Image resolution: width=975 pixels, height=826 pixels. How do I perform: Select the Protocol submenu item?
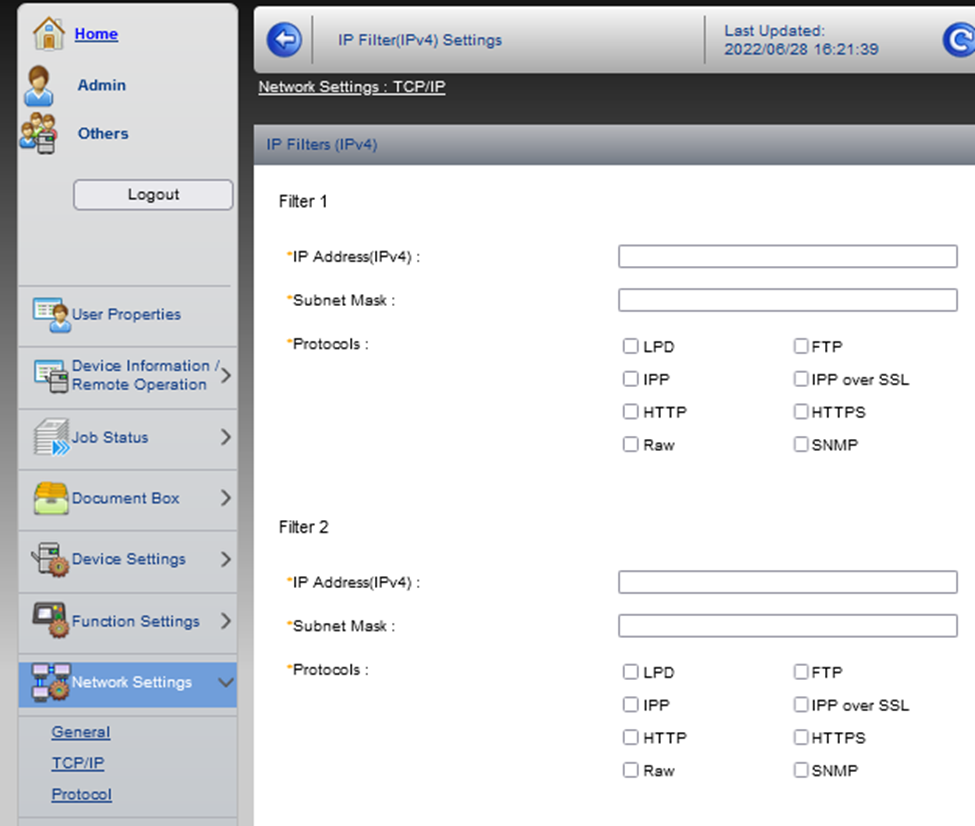tap(81, 794)
